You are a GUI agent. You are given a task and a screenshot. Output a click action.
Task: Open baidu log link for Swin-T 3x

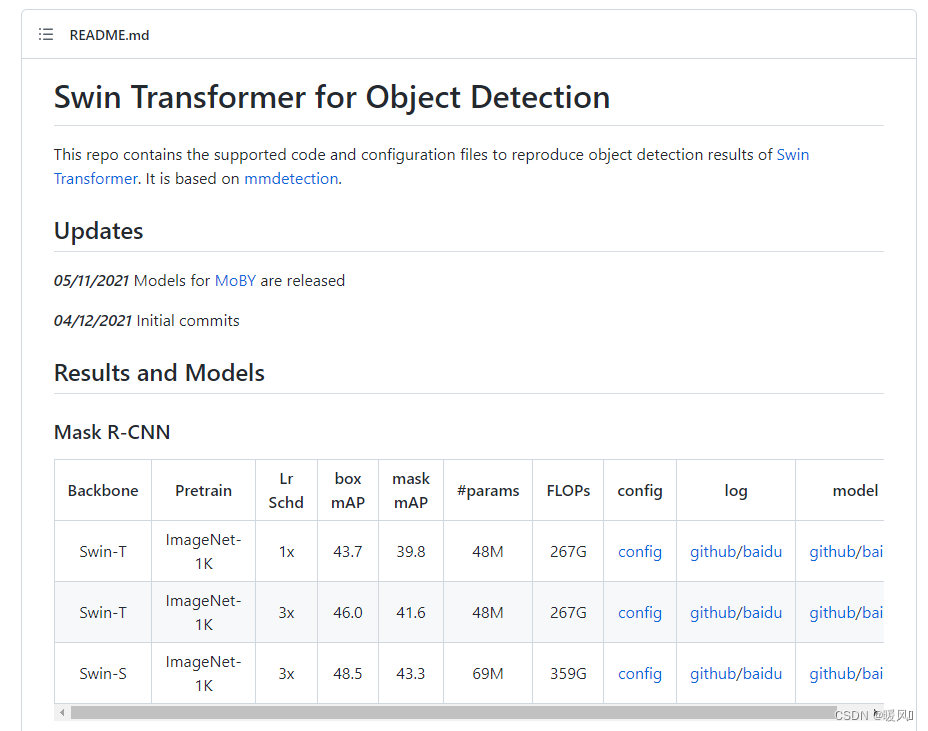tap(762, 613)
